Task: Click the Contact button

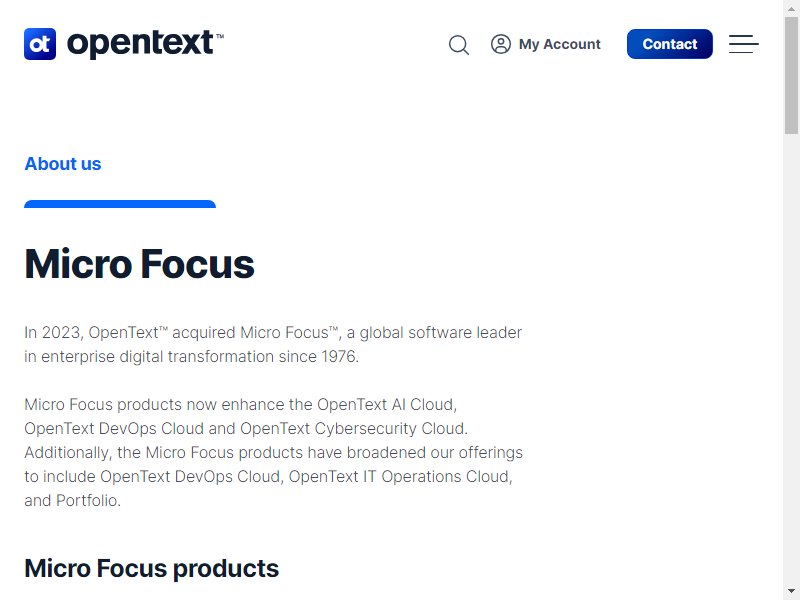Action: pos(669,44)
